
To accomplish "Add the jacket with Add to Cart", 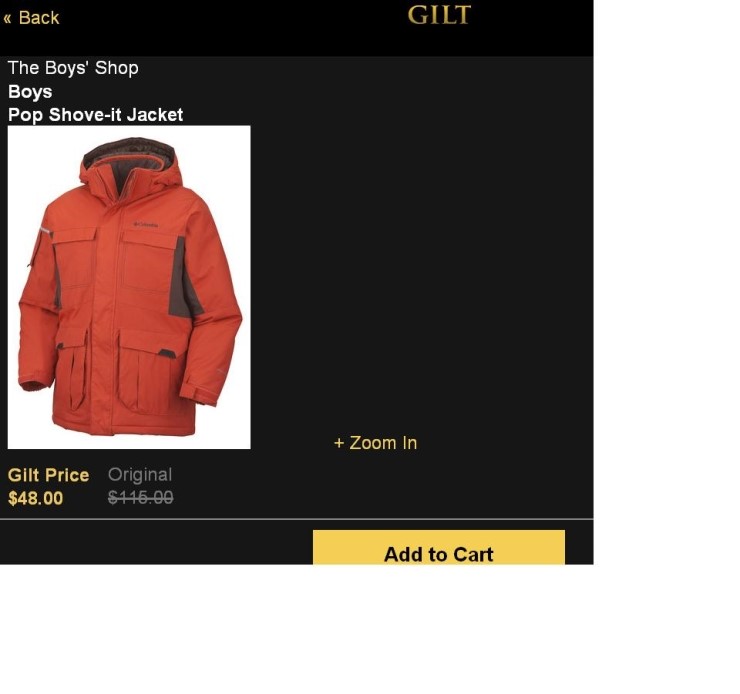I will point(439,547).
